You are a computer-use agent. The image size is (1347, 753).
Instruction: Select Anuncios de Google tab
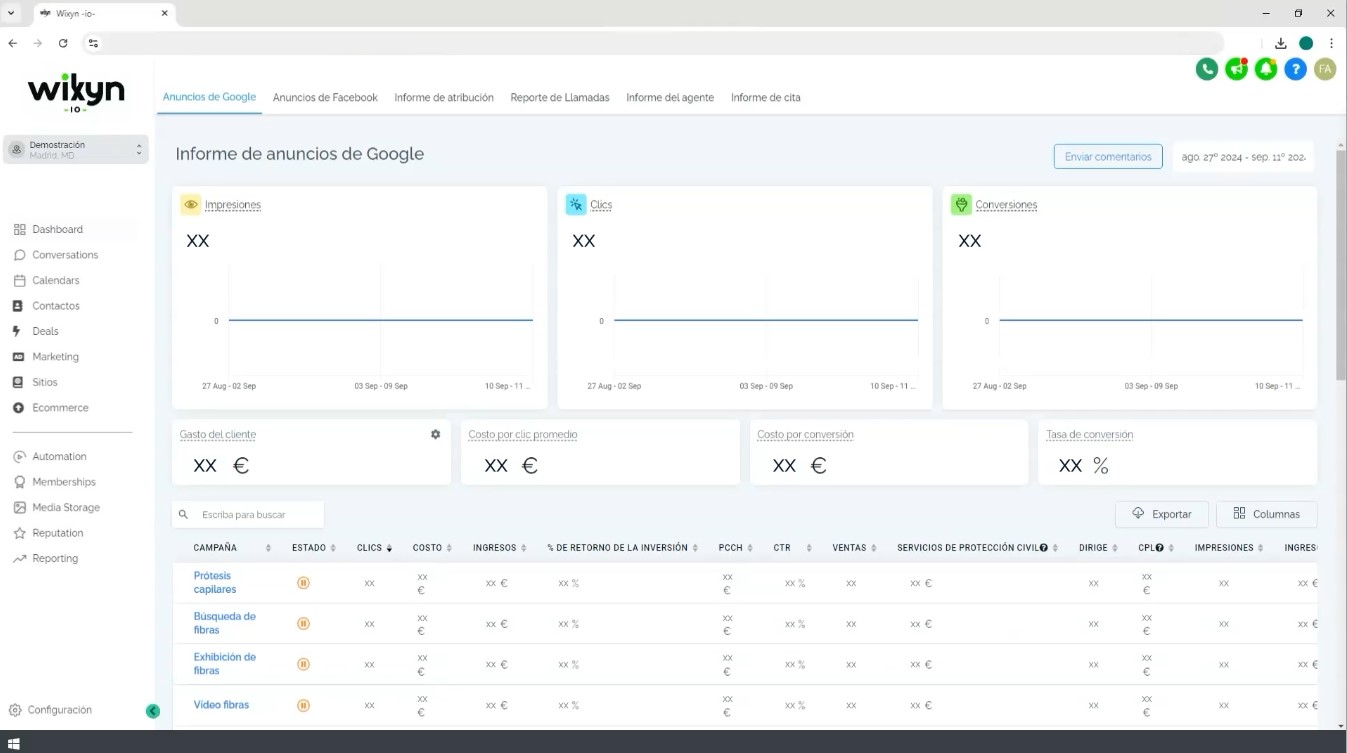pyautogui.click(x=209, y=97)
